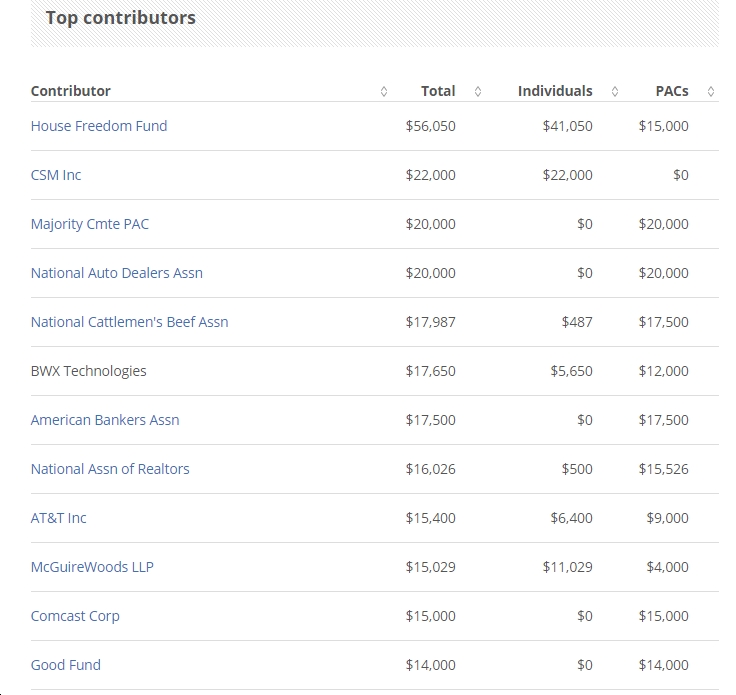Select the $9,000 PACs value

pyautogui.click(x=667, y=518)
